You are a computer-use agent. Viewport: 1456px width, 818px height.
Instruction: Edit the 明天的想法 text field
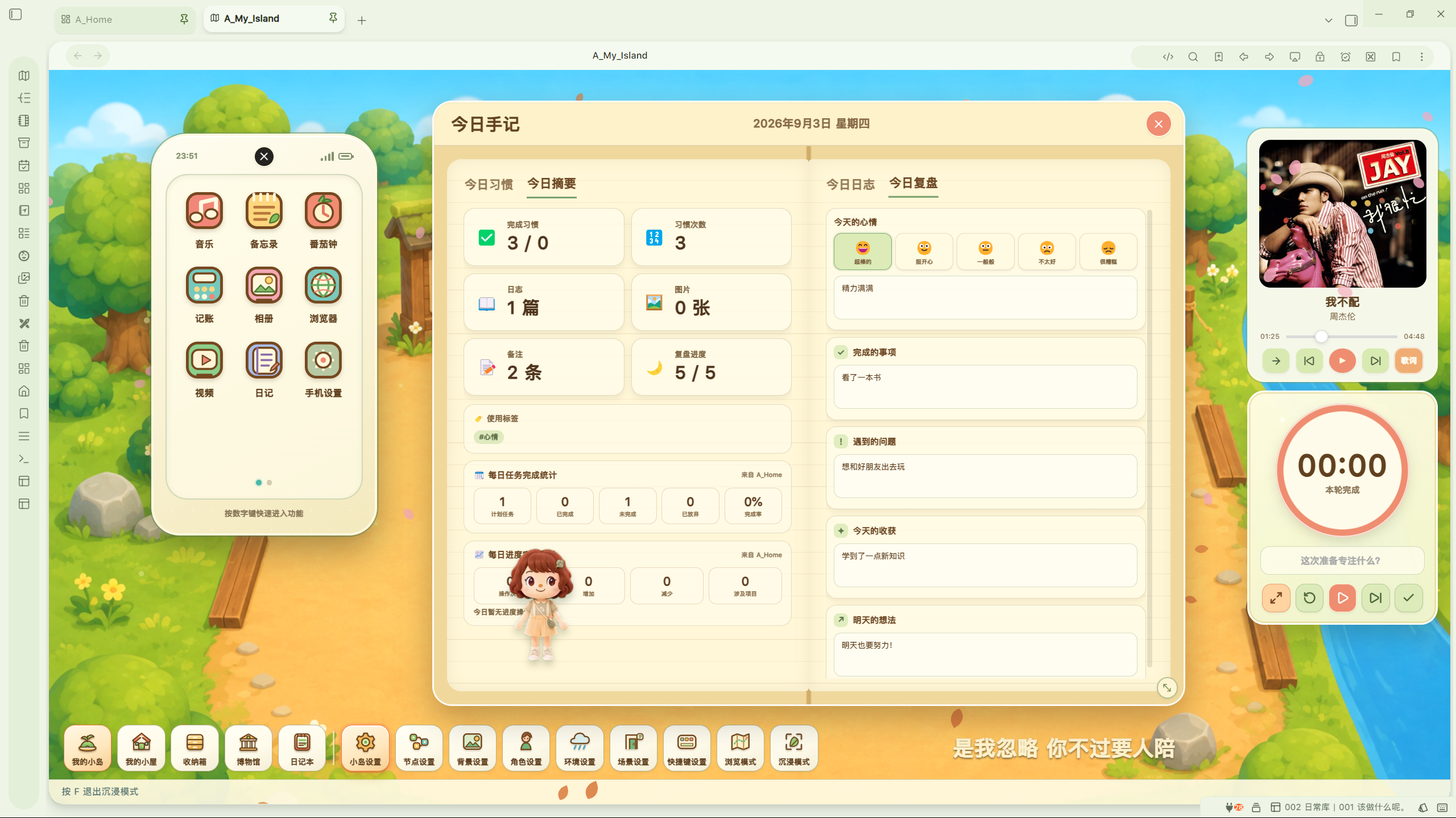coord(985,655)
